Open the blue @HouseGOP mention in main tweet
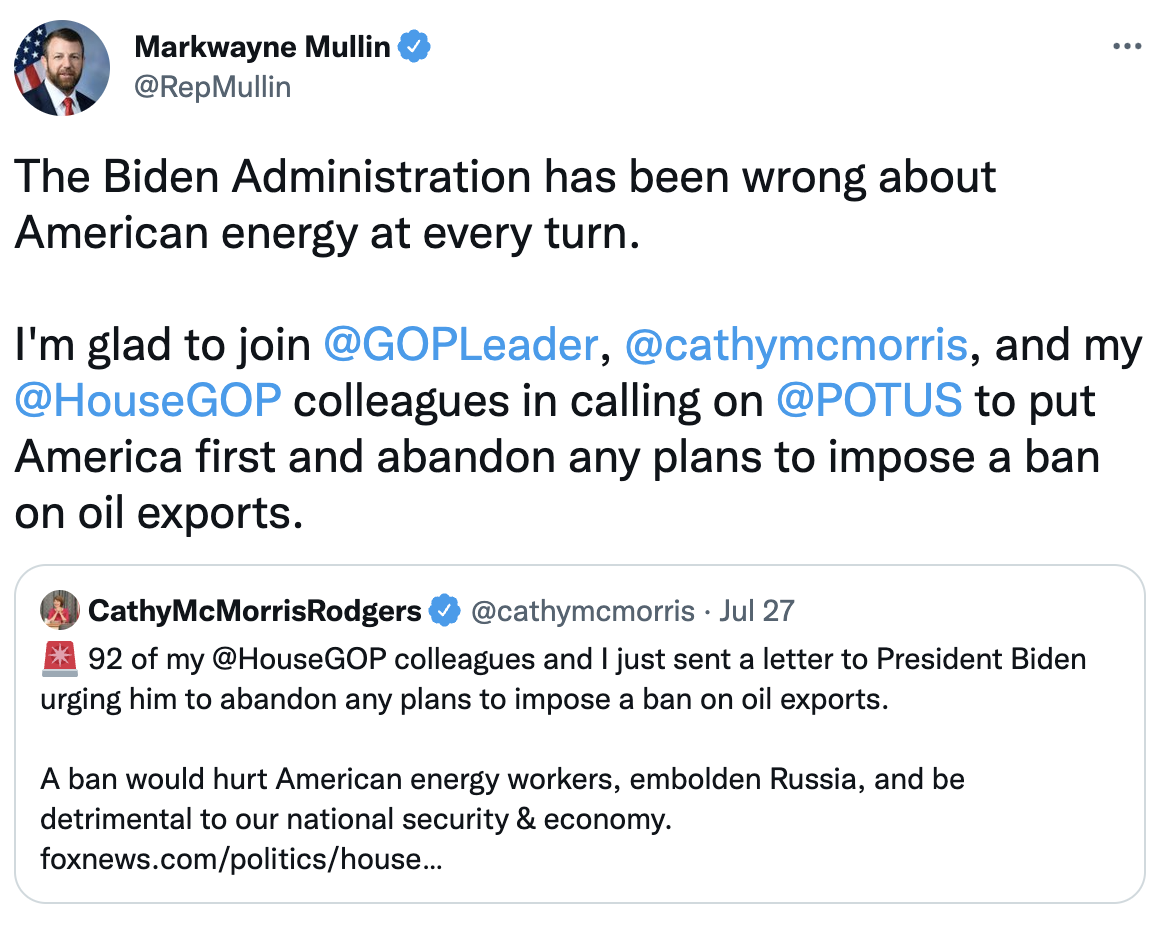This screenshot has height=932, width=1168. 148,400
